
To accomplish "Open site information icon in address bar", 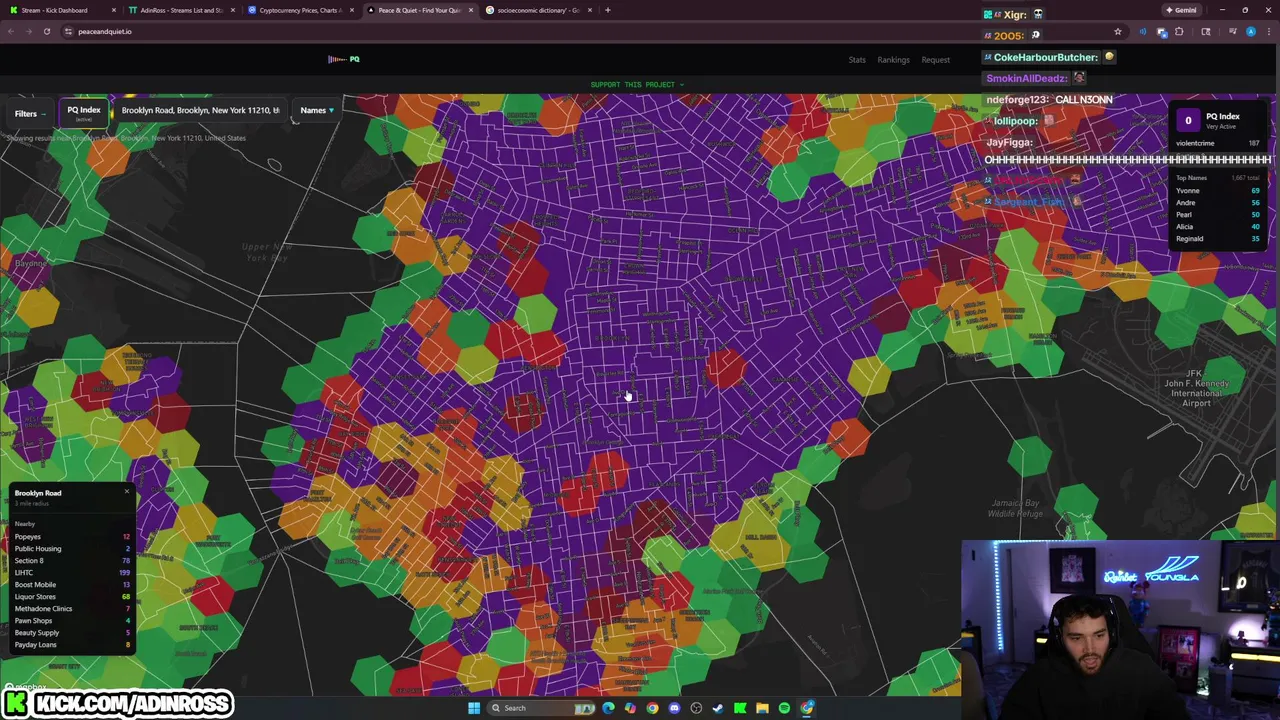I will (68, 31).
